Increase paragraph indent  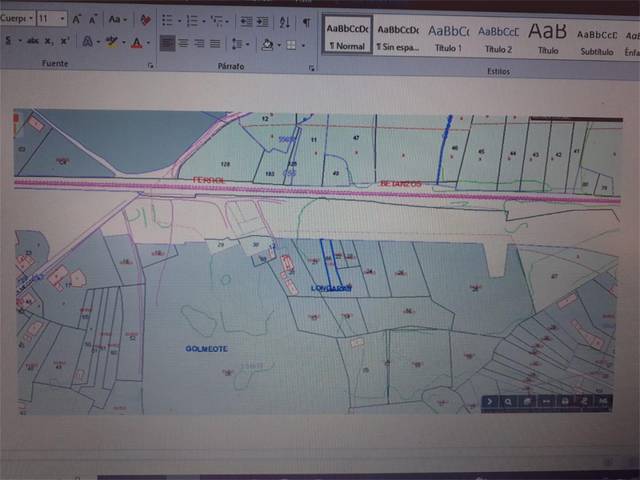click(261, 21)
